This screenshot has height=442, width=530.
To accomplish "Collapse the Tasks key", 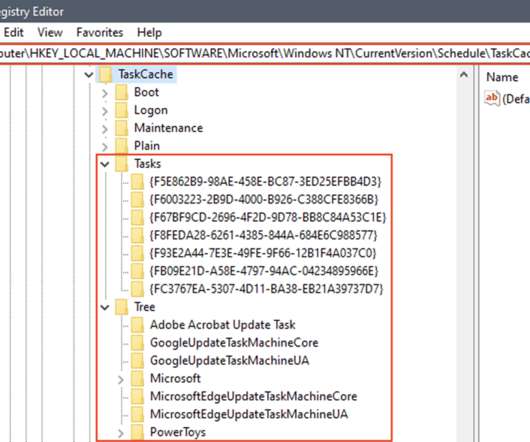I will [105, 164].
